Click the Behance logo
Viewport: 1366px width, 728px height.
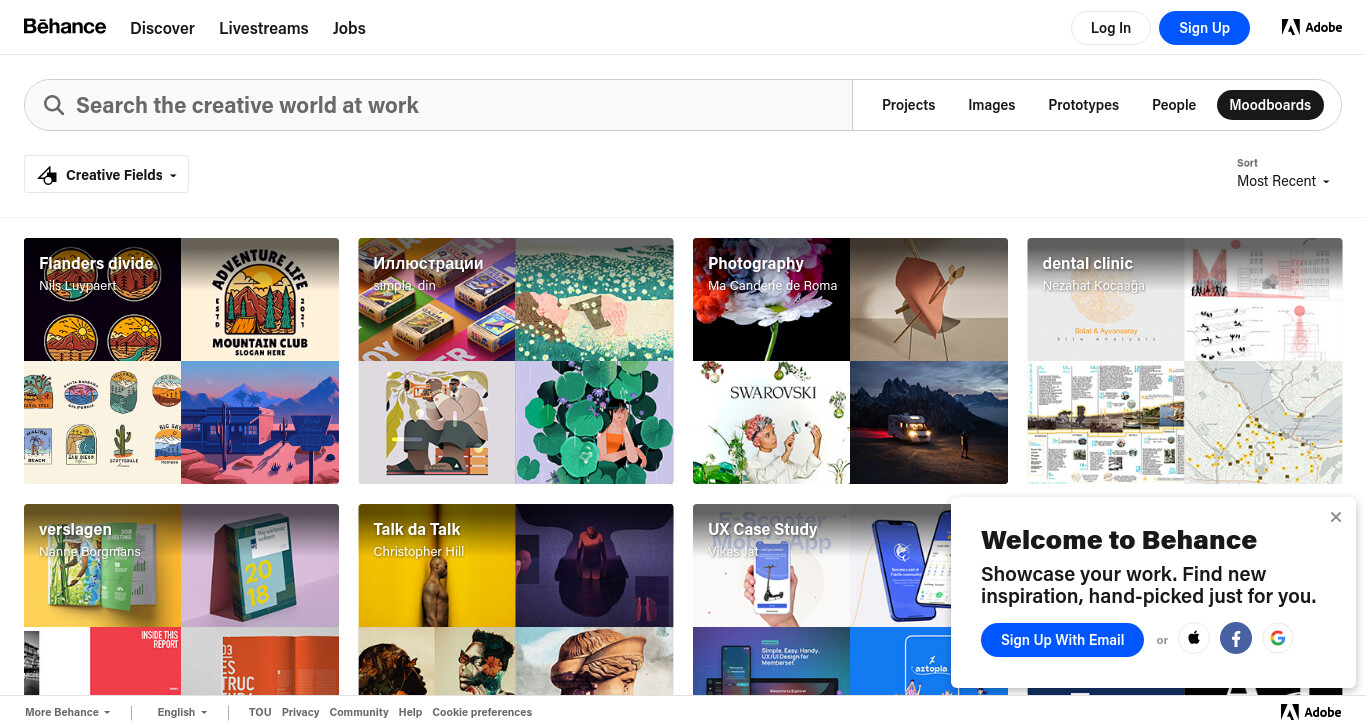[x=65, y=27]
